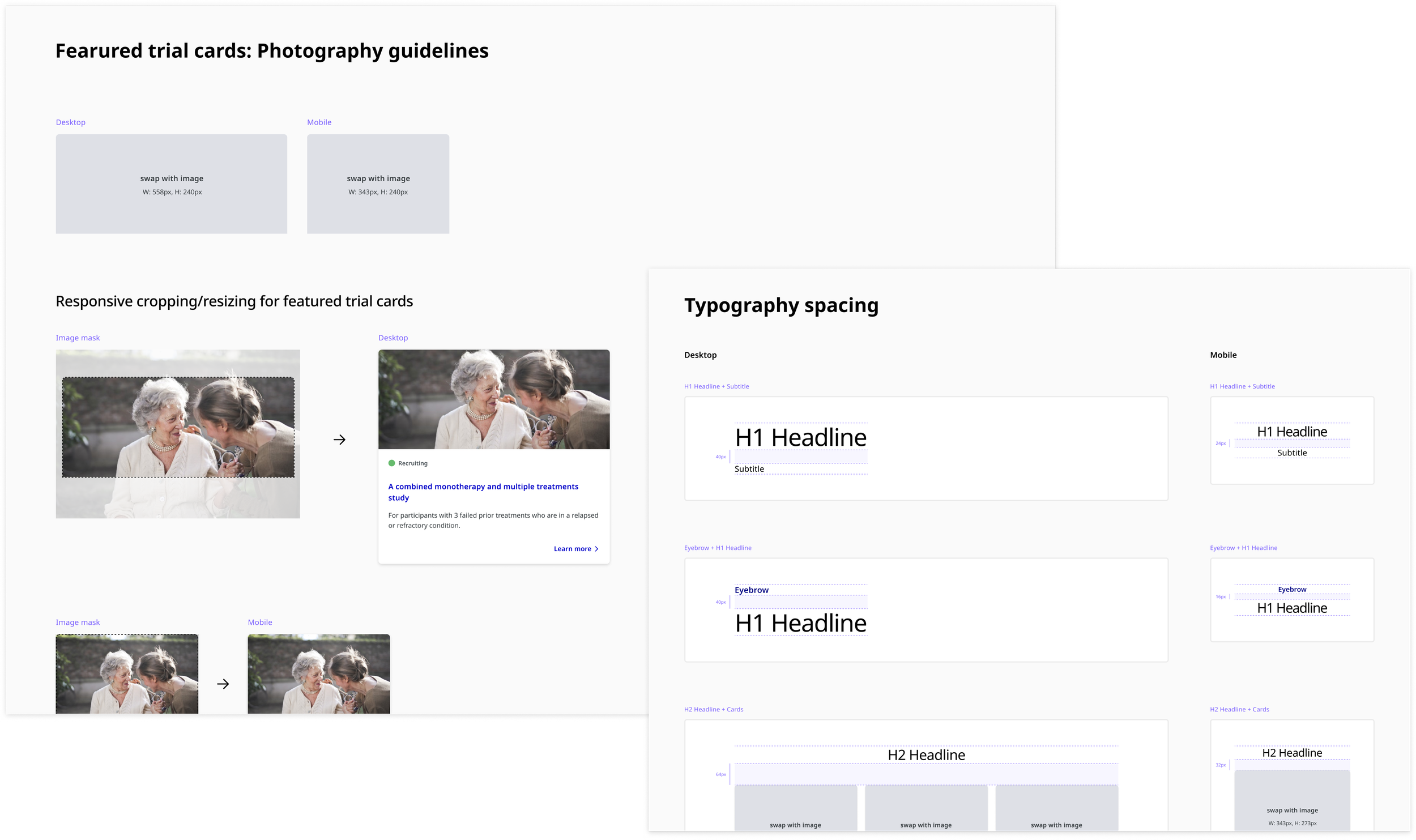Open the 'A combined monotherapy and multiple treatments study' link
The height and width of the screenshot is (840, 1416).
(483, 492)
